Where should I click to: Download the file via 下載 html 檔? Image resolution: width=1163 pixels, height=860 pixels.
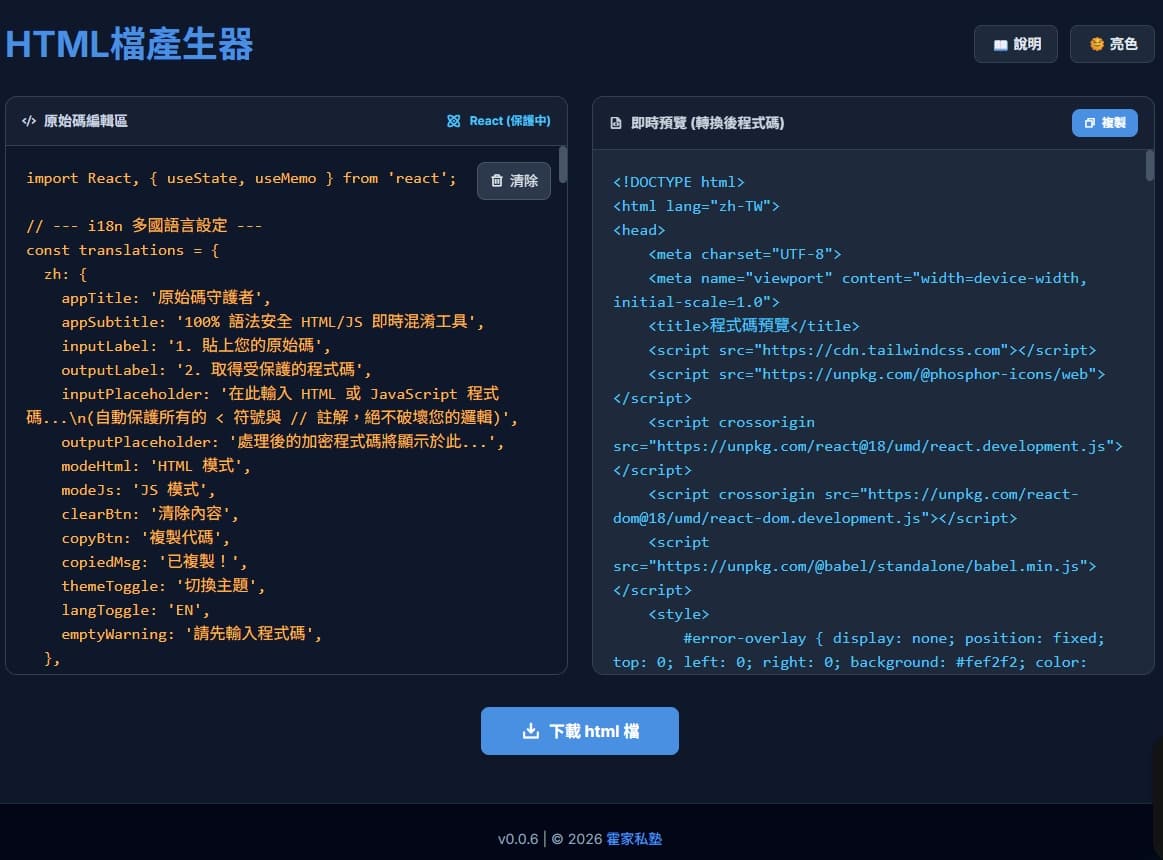click(579, 731)
